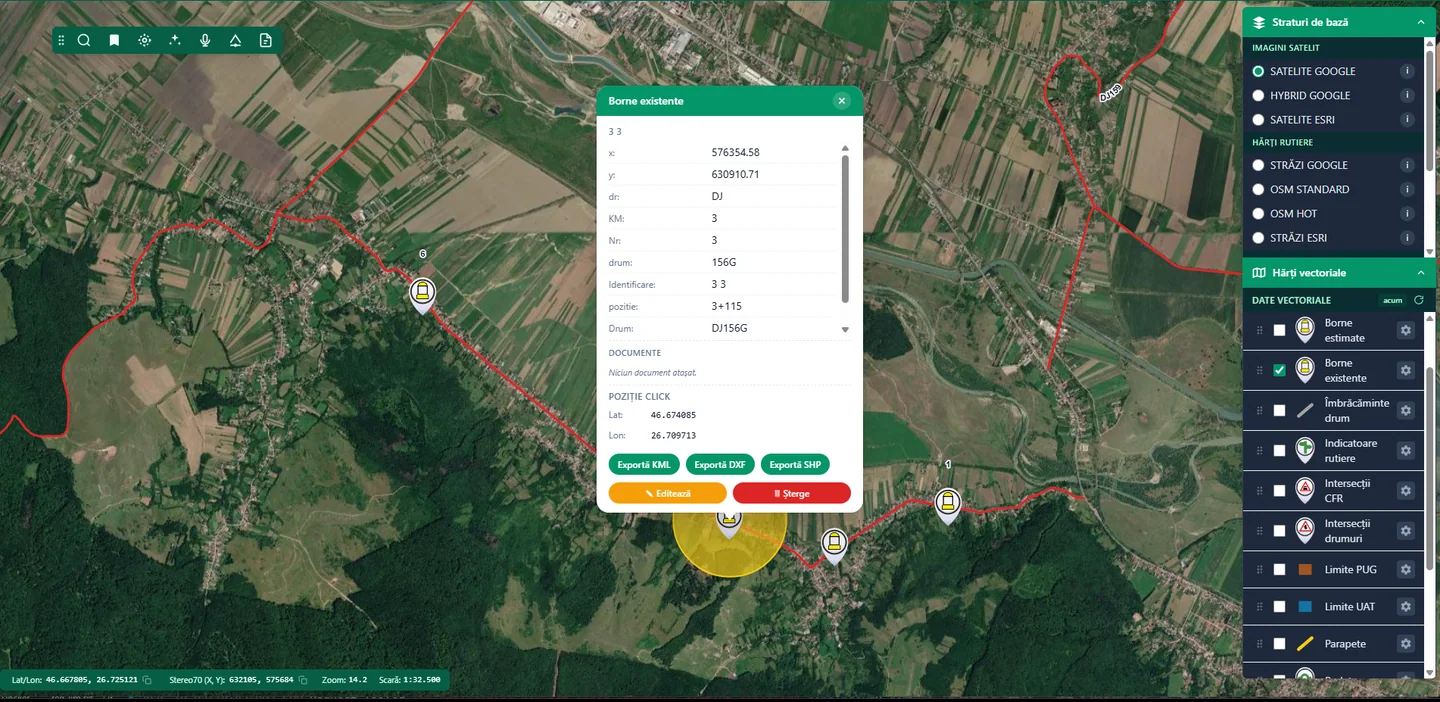Collapse the Straturi de bază panel
Viewport: 1440px width, 702px height.
pyautogui.click(x=1420, y=22)
